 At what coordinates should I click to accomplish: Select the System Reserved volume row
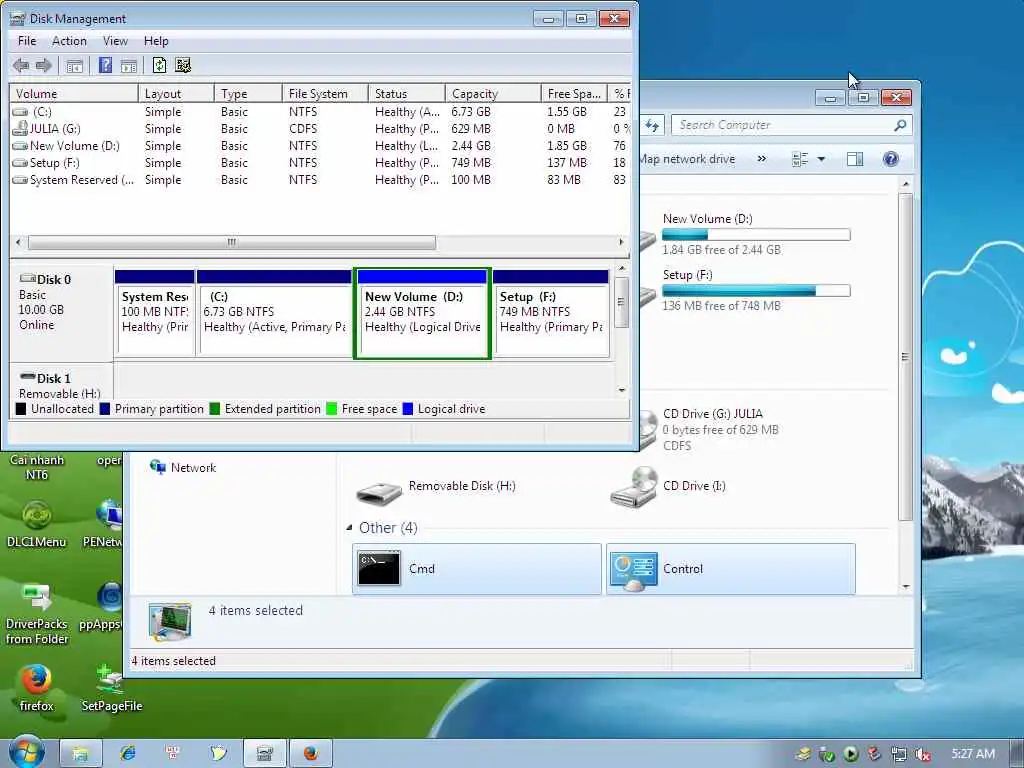(x=320, y=180)
